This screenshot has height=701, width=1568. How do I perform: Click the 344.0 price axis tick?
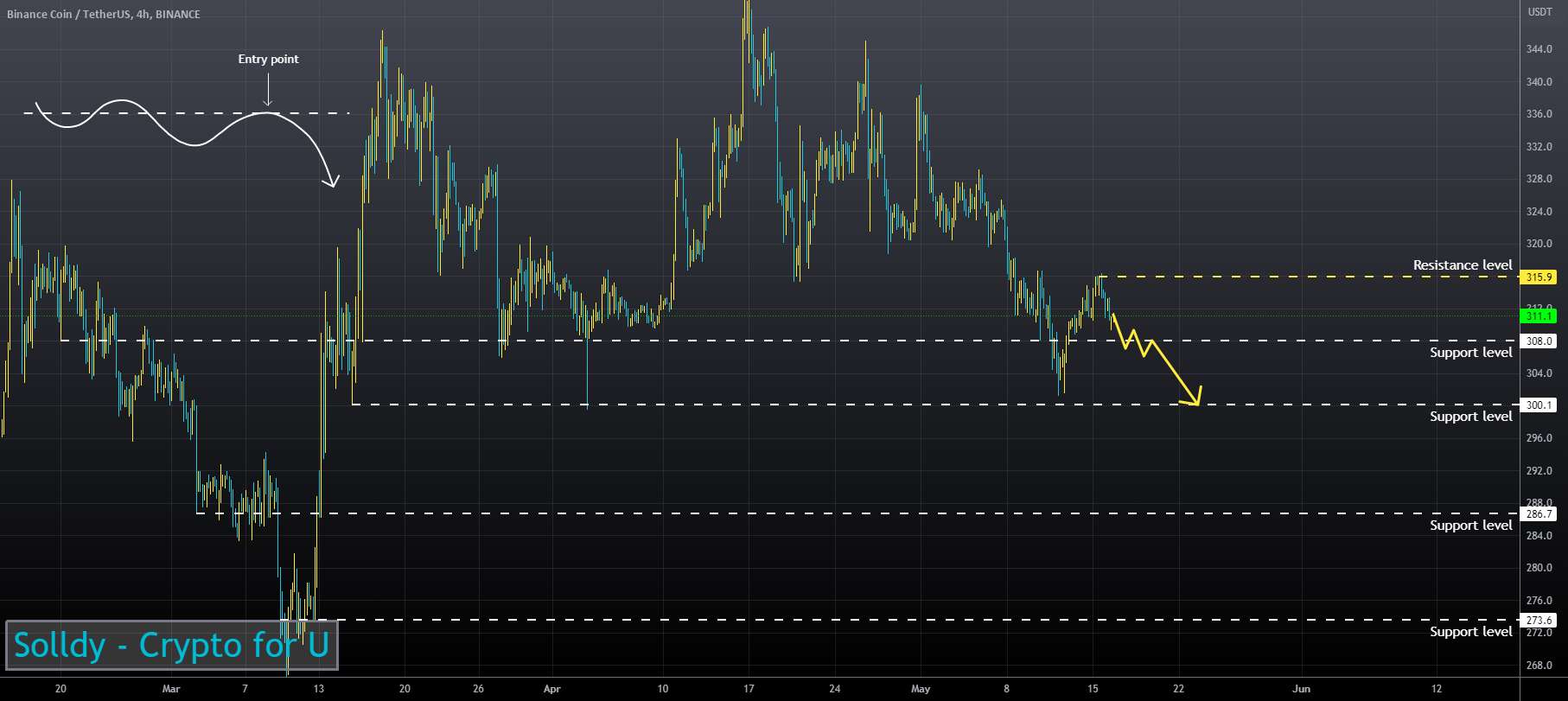(x=1539, y=49)
